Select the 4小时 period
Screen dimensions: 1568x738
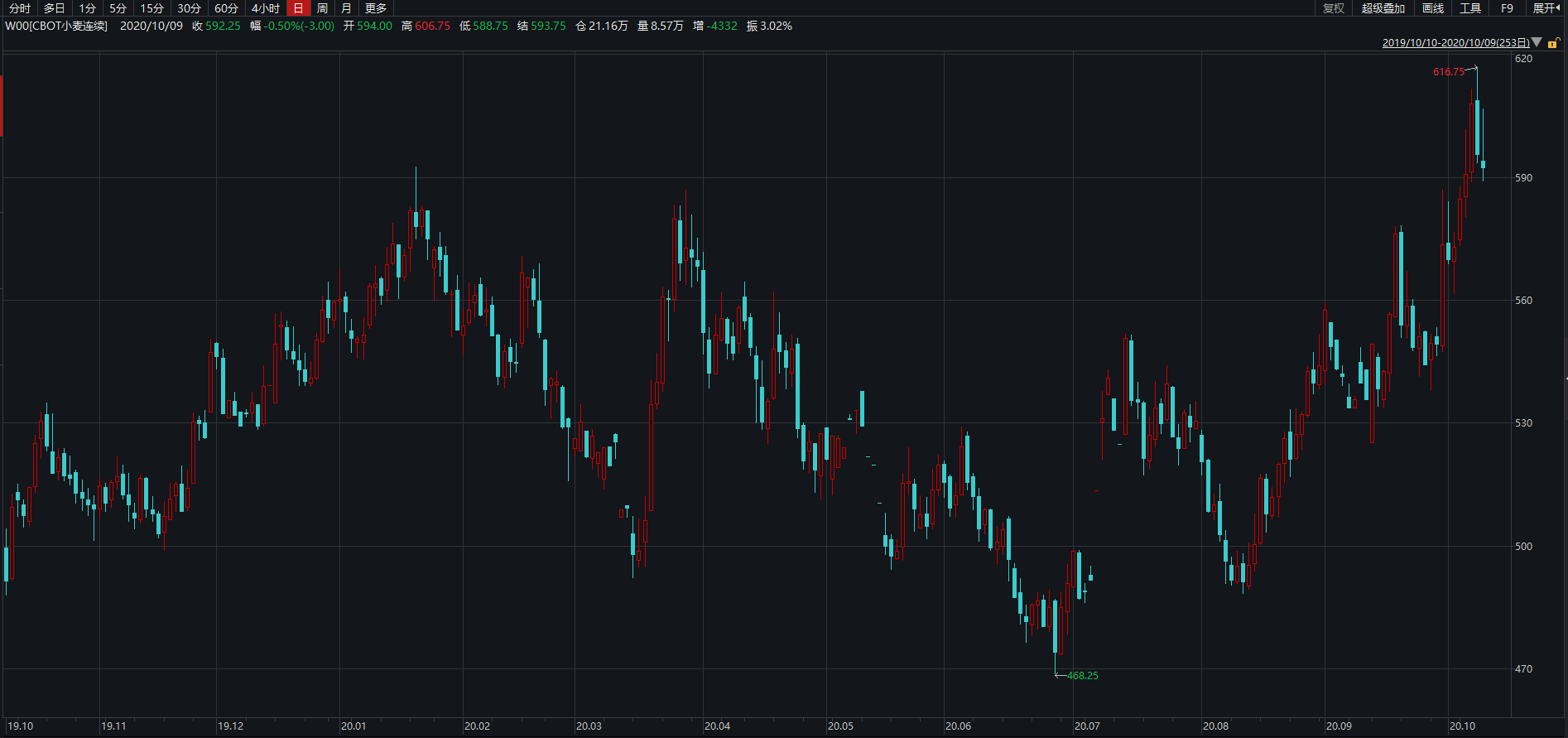(266, 8)
